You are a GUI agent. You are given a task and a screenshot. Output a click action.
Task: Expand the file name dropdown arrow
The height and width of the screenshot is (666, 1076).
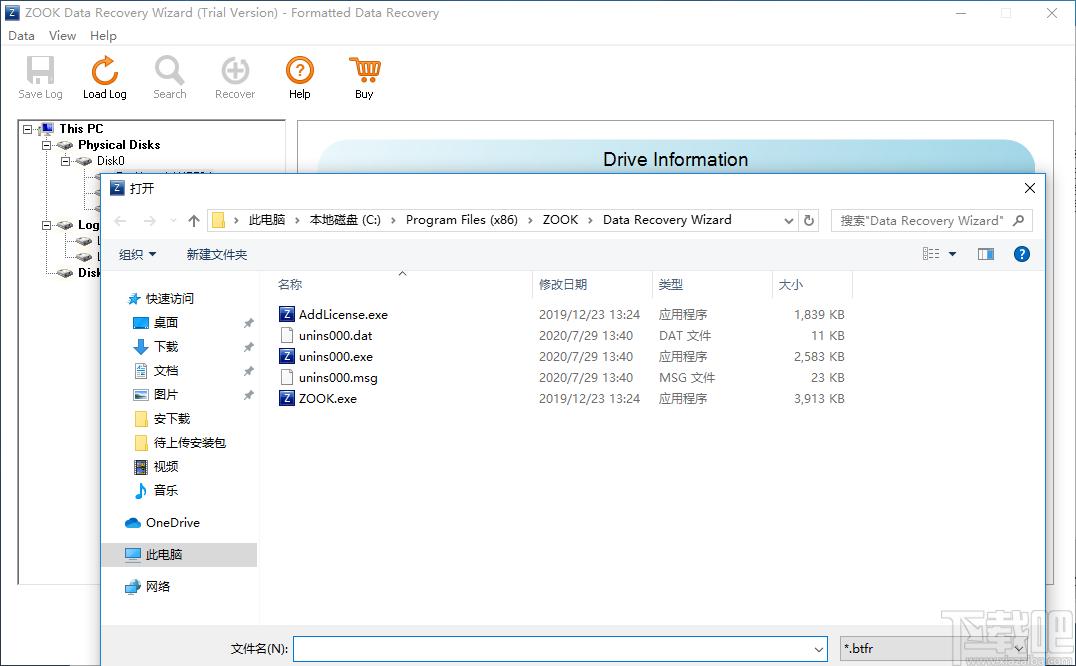[819, 649]
